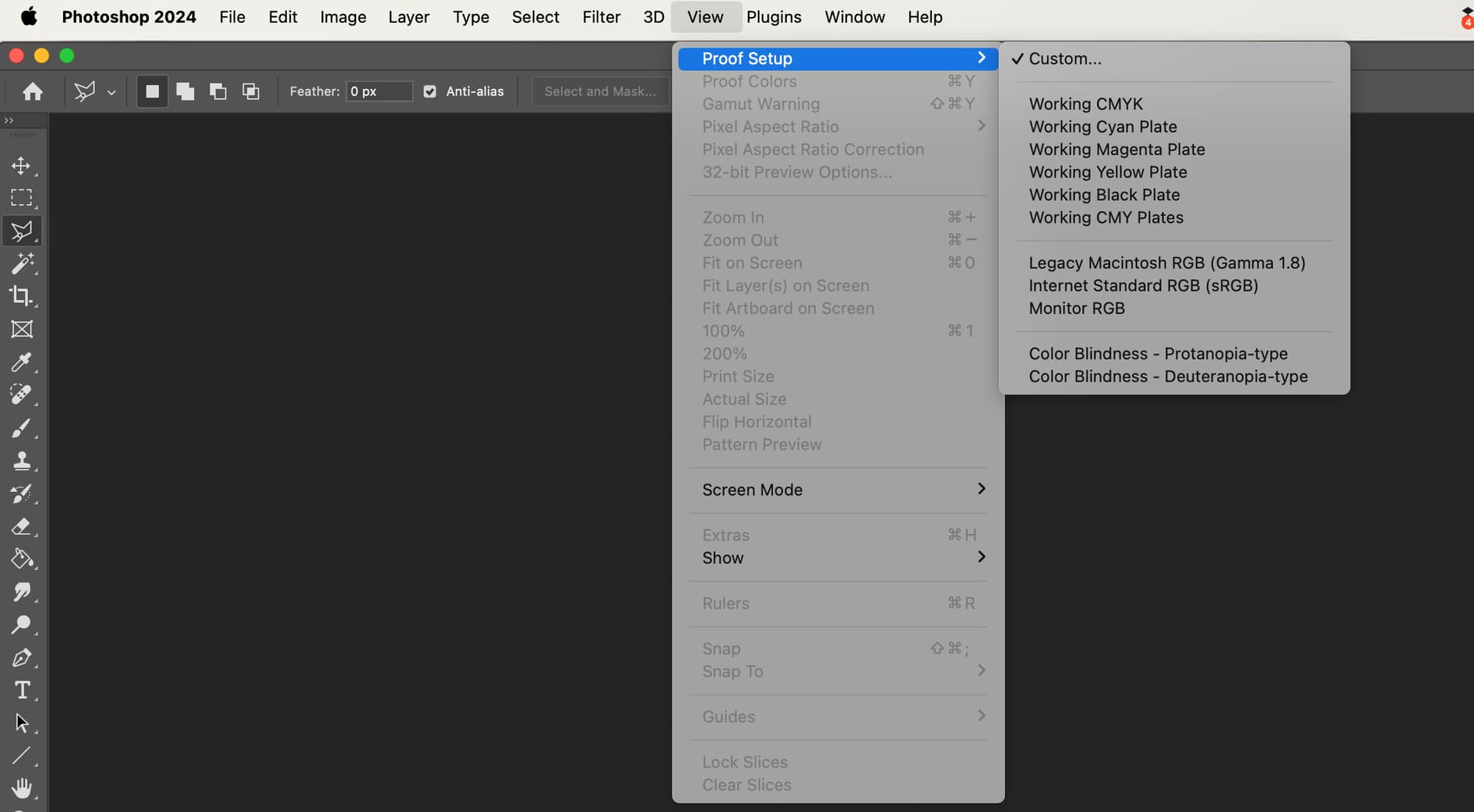Expand the Show submenu
1474x812 pixels.
(x=838, y=558)
